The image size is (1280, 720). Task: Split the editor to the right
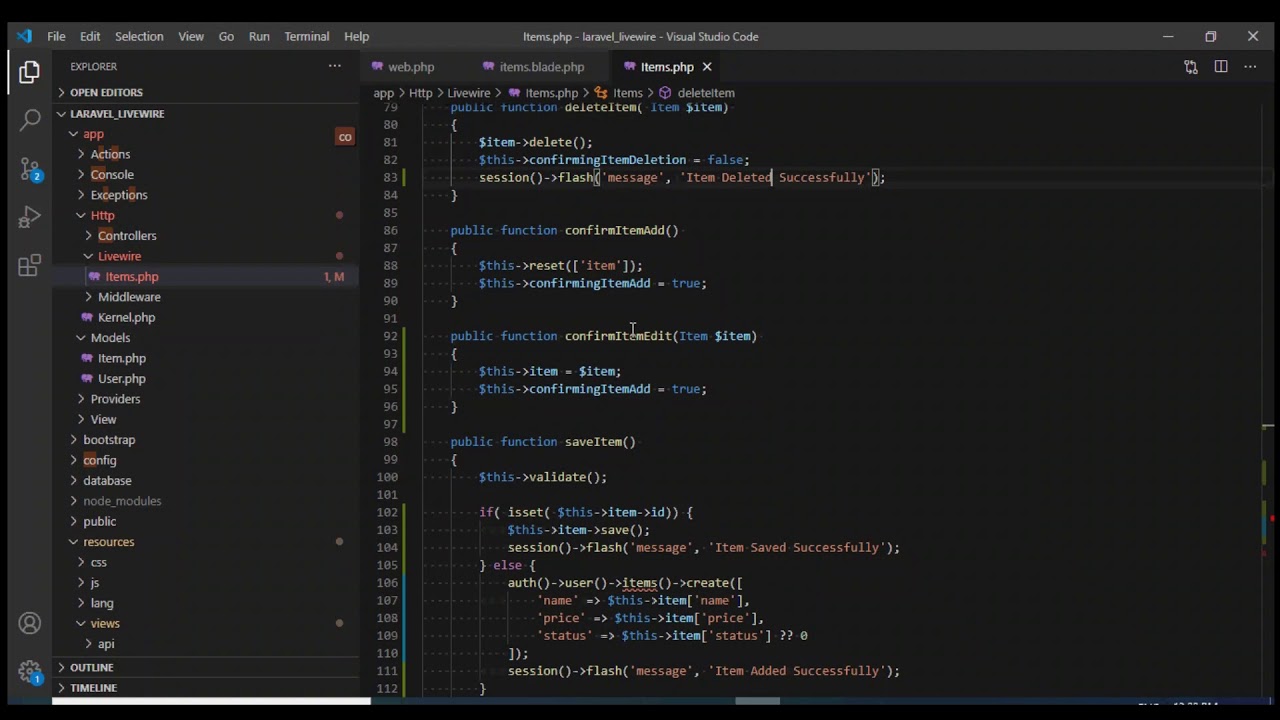(1221, 67)
